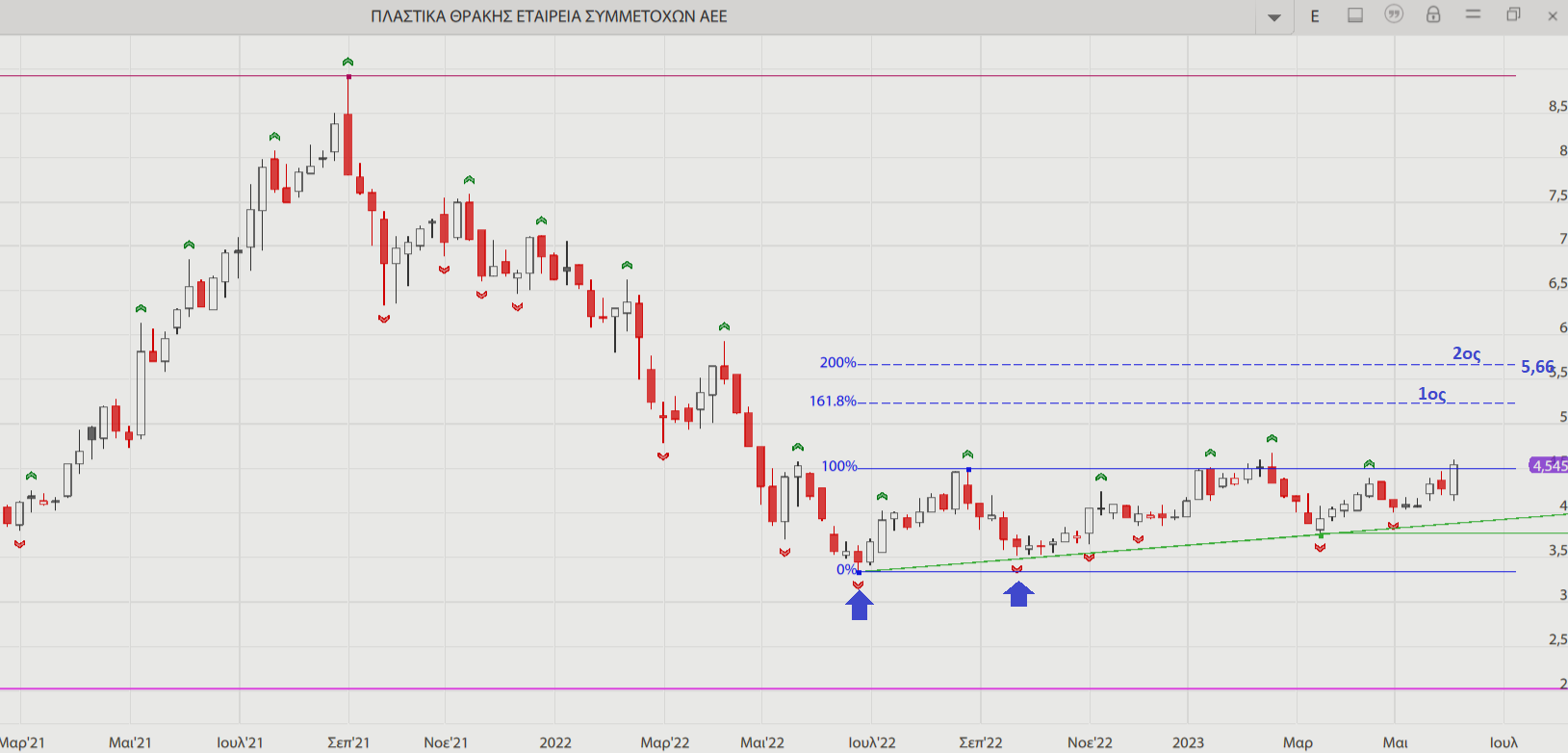Click the chart title ΠΛΑΣΤΙΚΑ ΘΡΑΚΗΣ ΕΤΑΙΡΕΙΑ ΣΥΜΜΕΤΟΧΩΝ ΑΕΕ
Image resolution: width=1568 pixels, height=753 pixels.
point(549,16)
